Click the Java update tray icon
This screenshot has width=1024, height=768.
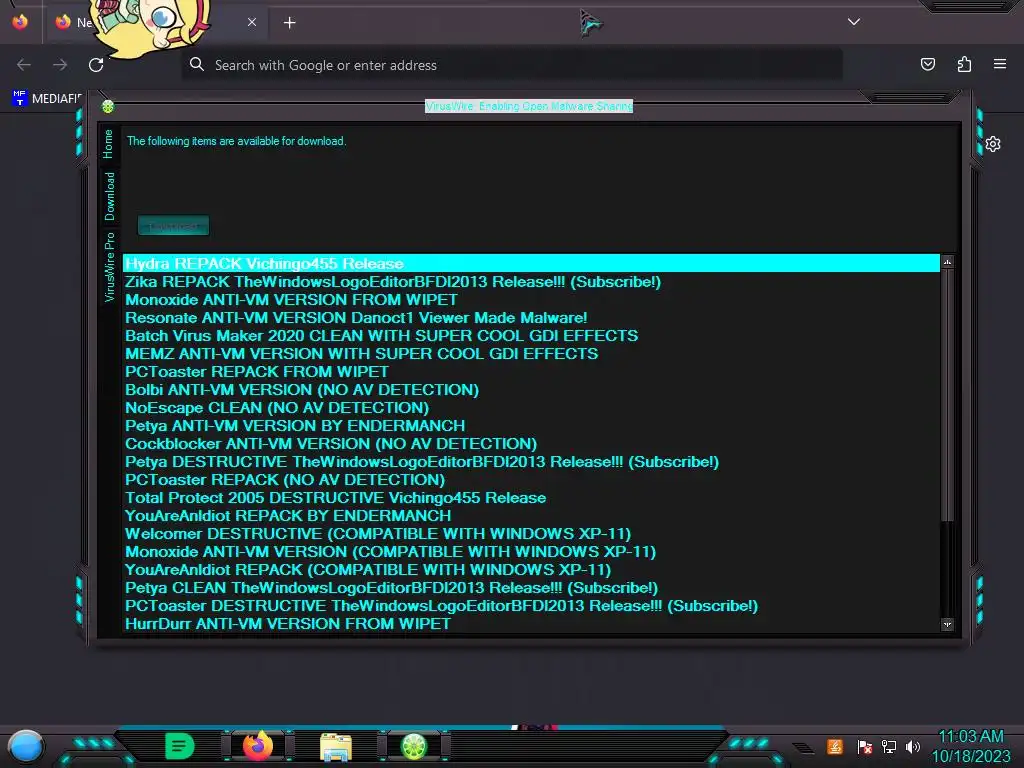click(834, 746)
